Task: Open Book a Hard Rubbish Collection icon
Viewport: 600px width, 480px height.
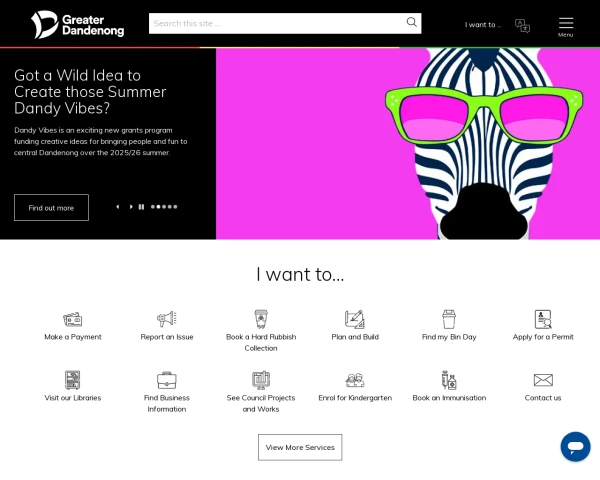Action: point(261,319)
